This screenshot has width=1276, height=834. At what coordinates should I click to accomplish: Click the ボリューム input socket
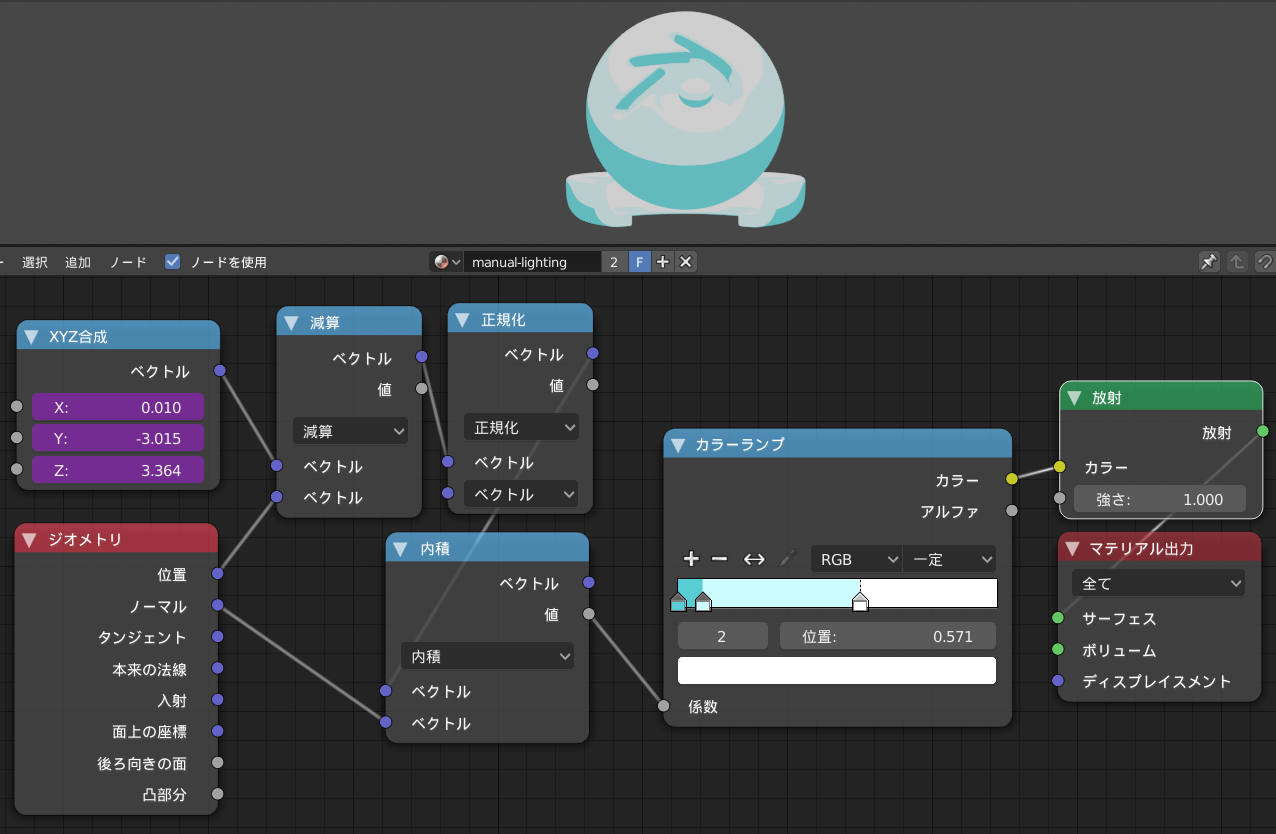pos(1058,650)
